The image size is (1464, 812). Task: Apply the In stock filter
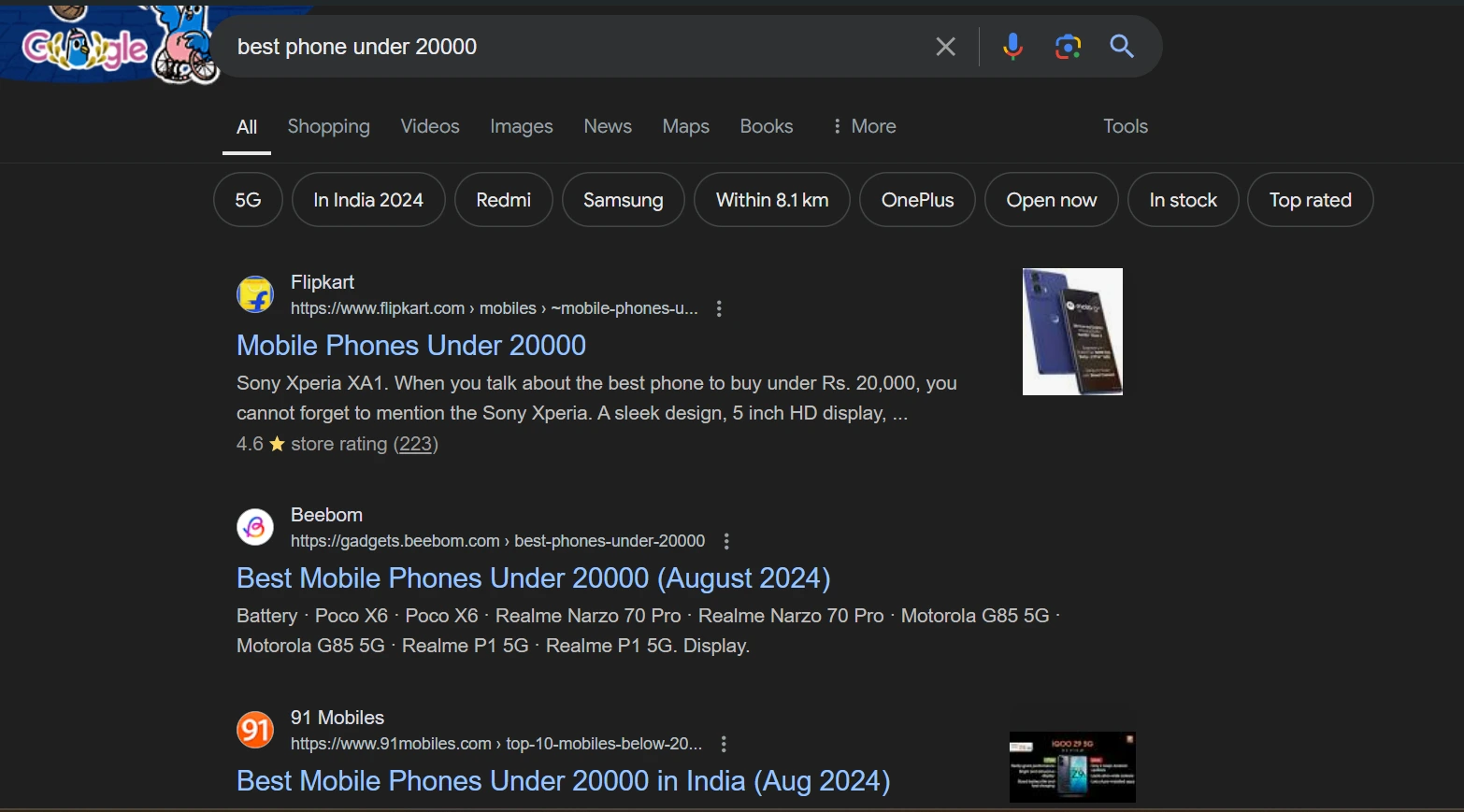pos(1184,200)
